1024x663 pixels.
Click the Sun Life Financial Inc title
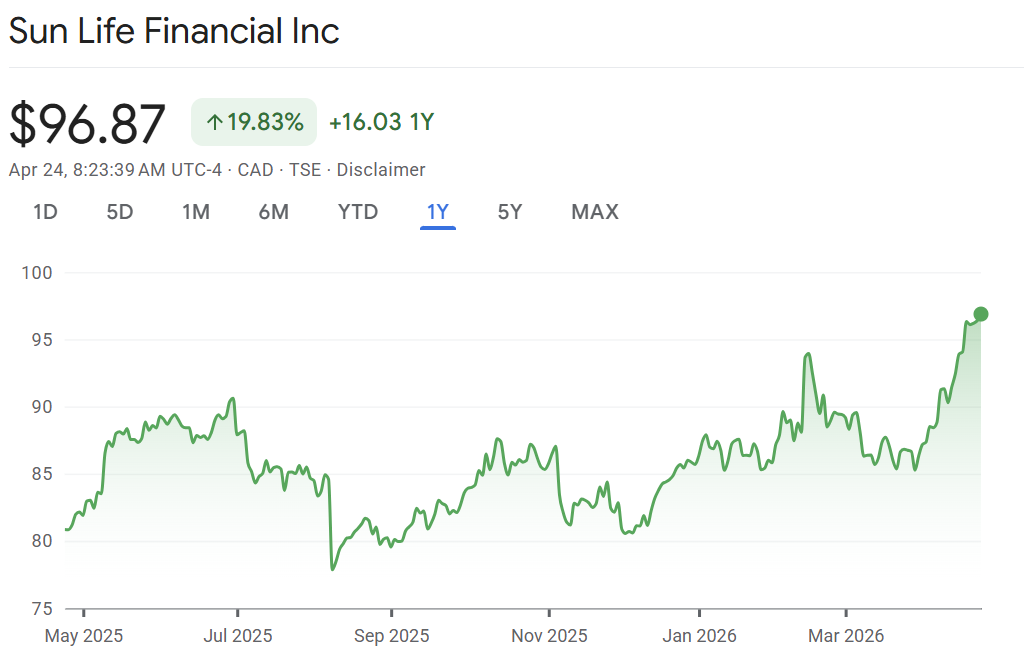click(174, 31)
